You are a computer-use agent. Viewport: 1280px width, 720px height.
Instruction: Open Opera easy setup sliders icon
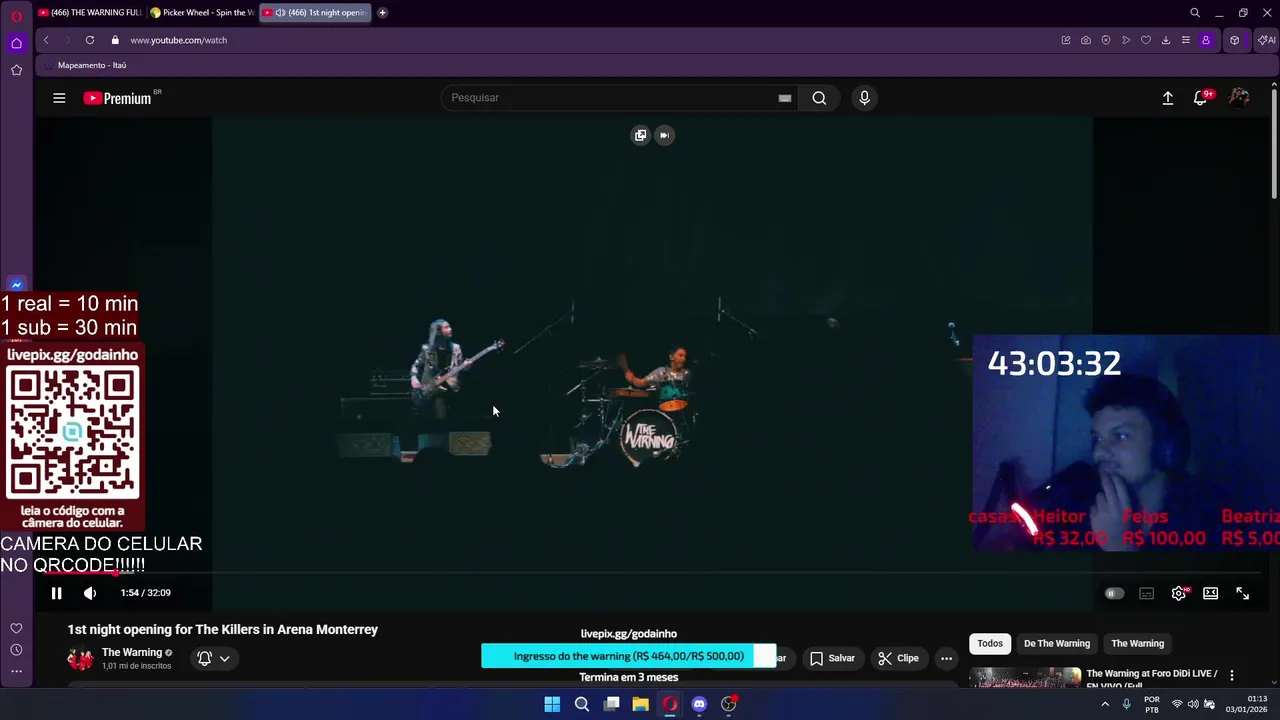click(1186, 40)
